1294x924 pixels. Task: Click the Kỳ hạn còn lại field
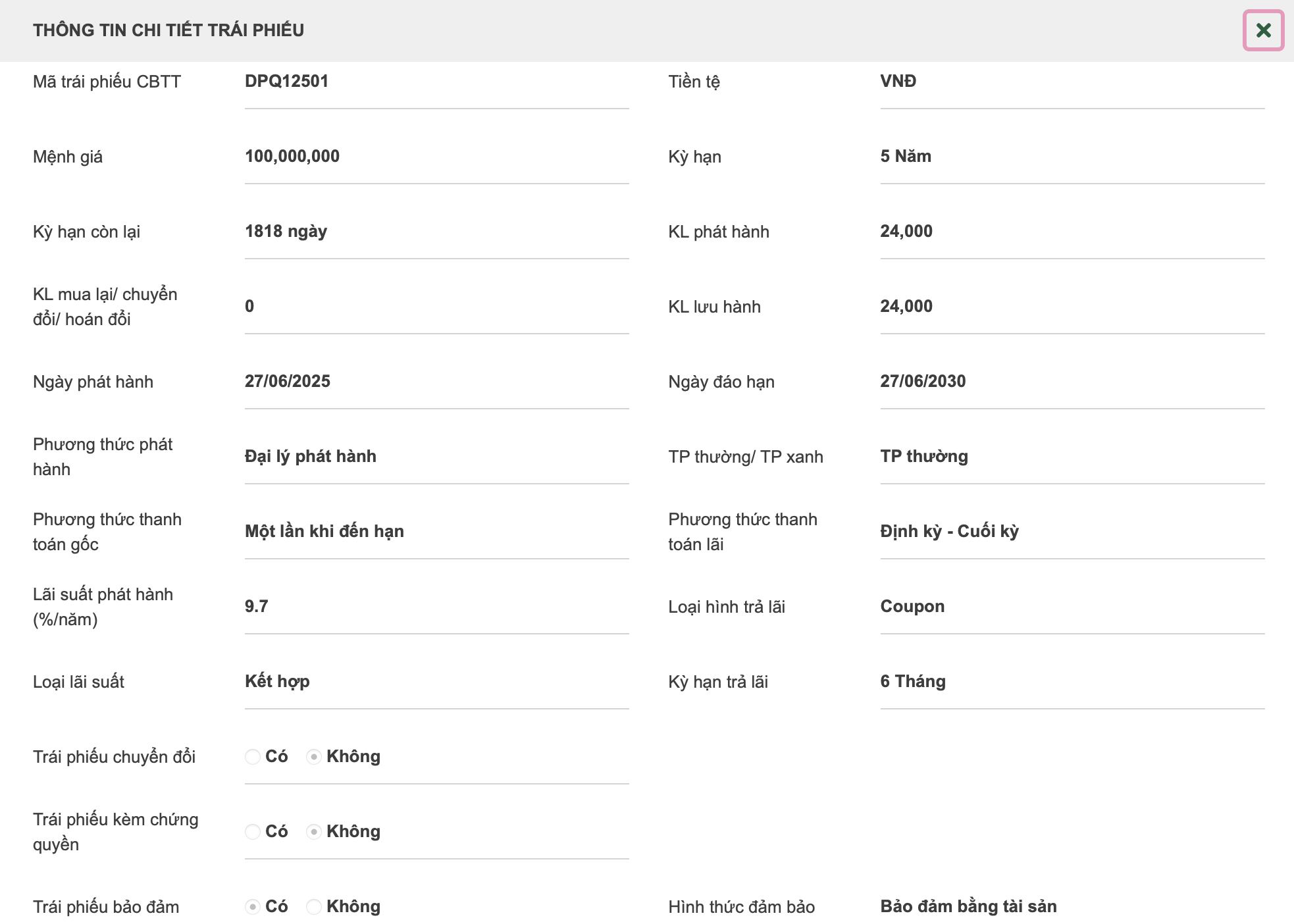(436, 232)
